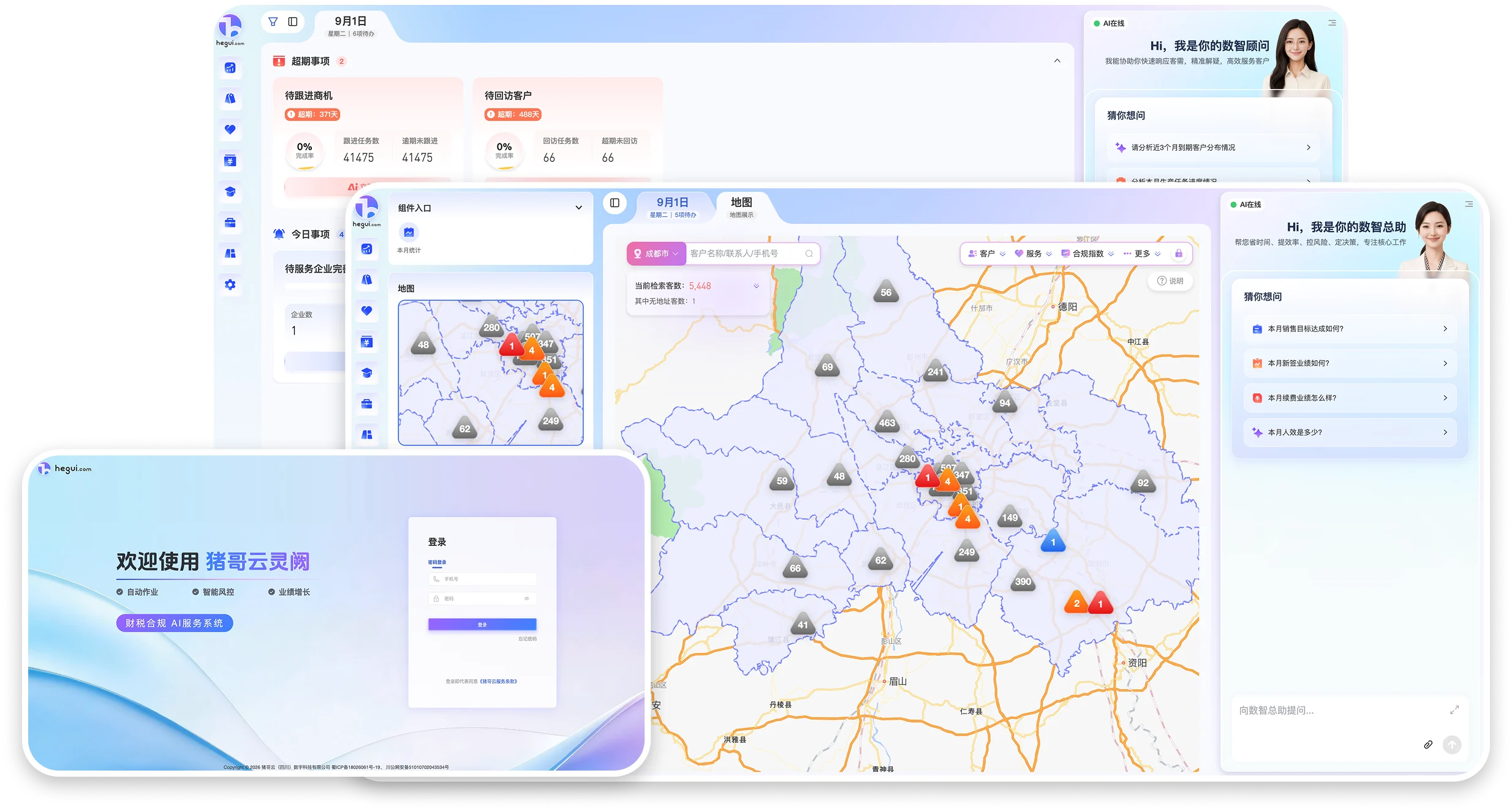
Task: Click the magnifier icon in the map search box
Action: (809, 254)
